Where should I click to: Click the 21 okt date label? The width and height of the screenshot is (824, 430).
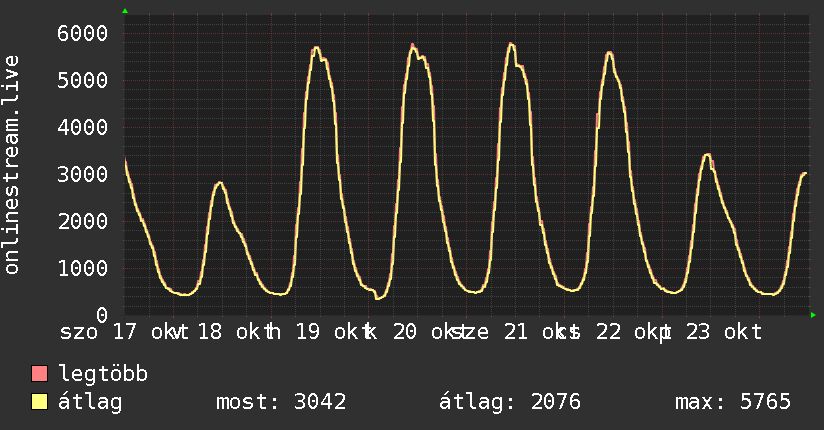pos(534,332)
